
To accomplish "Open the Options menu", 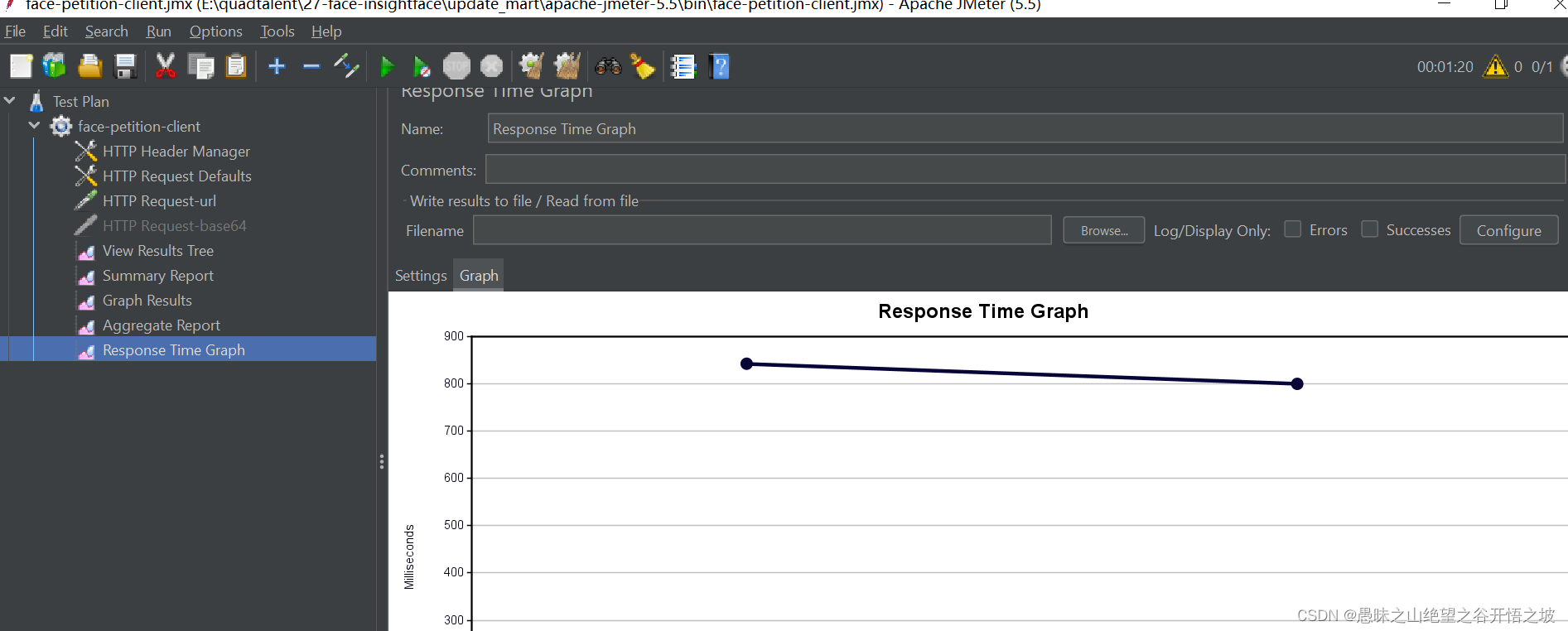I will coord(215,31).
